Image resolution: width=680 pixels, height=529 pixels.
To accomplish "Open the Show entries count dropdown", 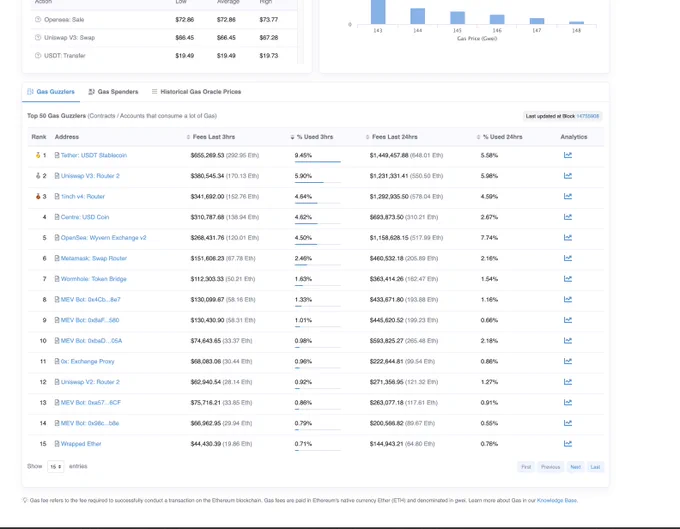I will [x=56, y=467].
